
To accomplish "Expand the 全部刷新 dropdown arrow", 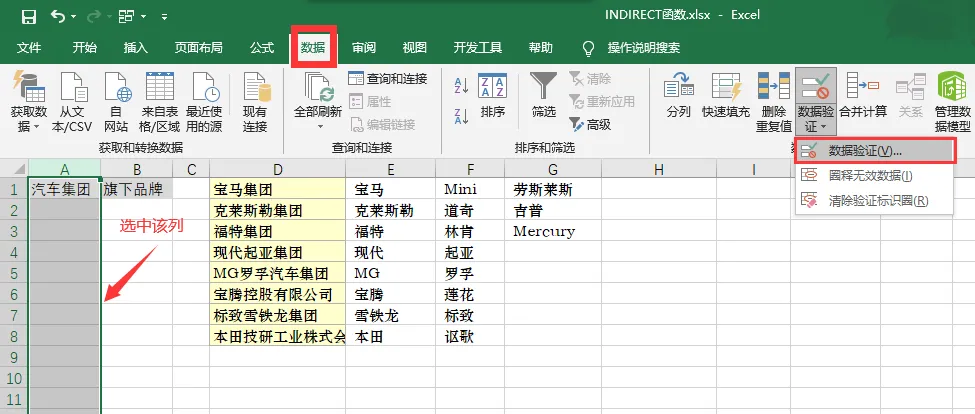I will click(320, 127).
